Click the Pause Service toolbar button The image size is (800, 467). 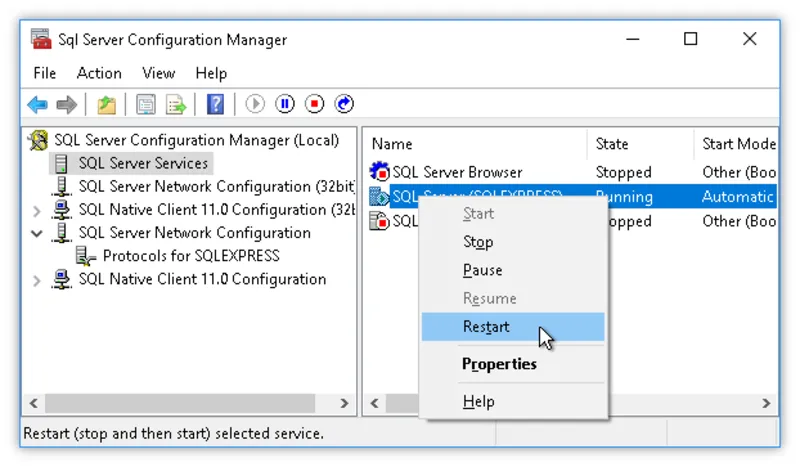tap(285, 104)
